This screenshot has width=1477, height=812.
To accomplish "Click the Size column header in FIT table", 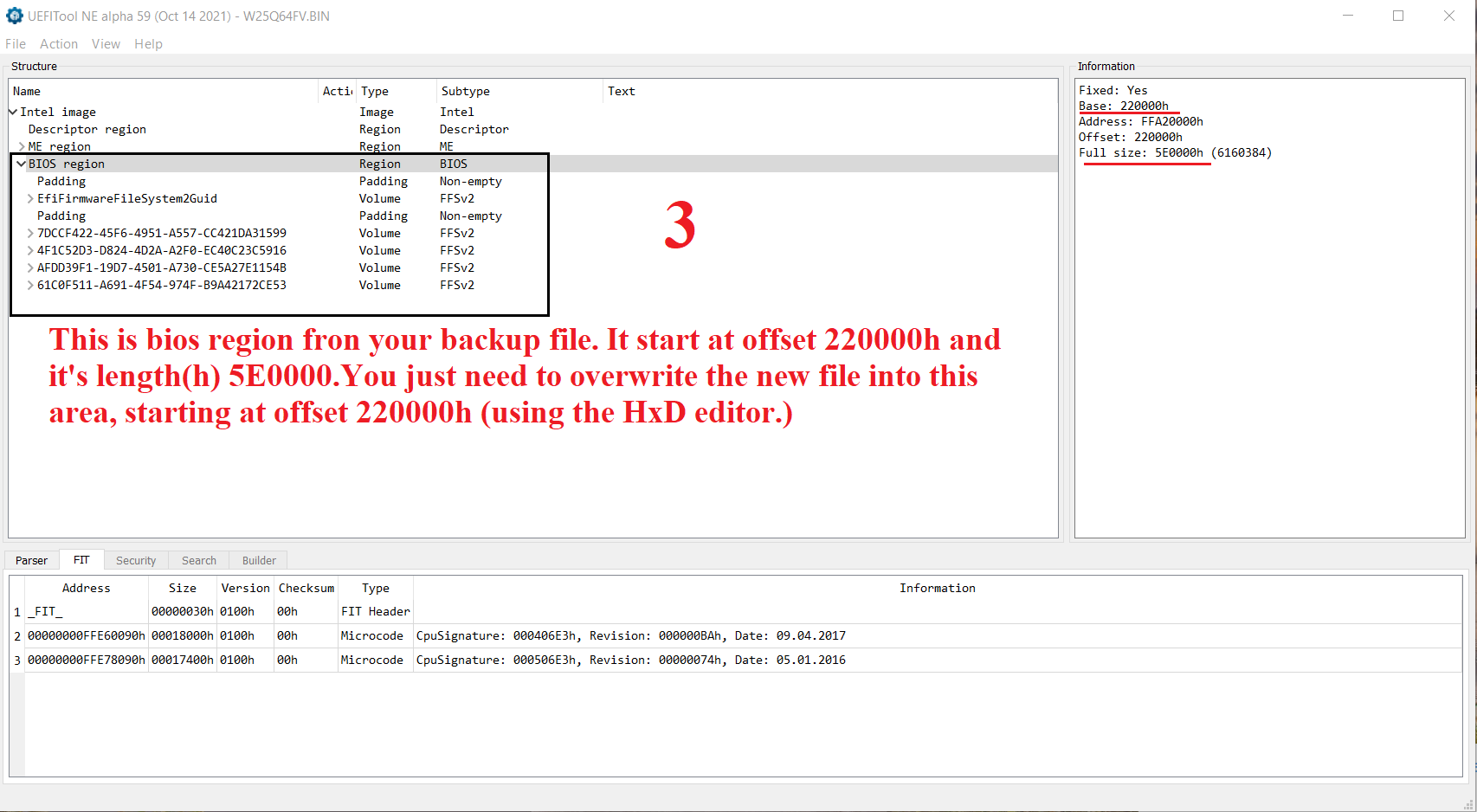I will tap(183, 588).
